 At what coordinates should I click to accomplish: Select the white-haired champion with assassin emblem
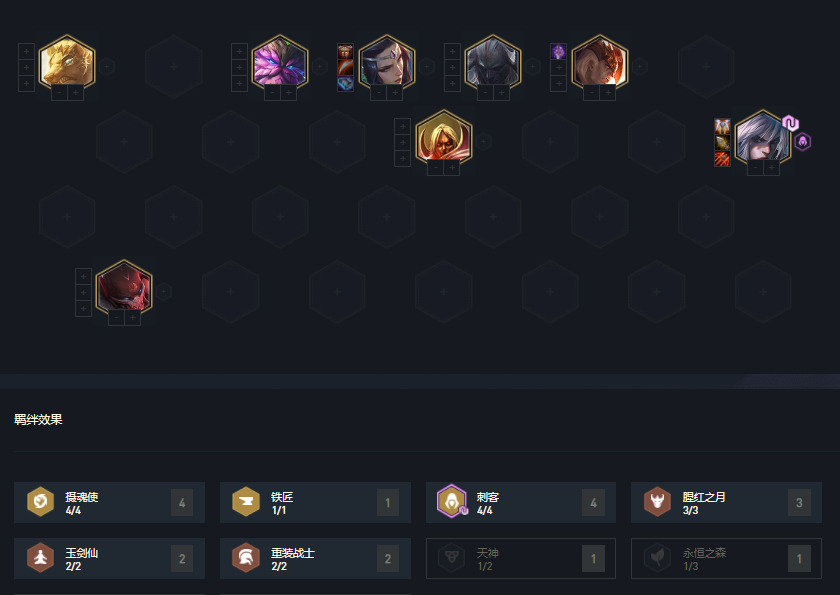pyautogui.click(x=762, y=138)
